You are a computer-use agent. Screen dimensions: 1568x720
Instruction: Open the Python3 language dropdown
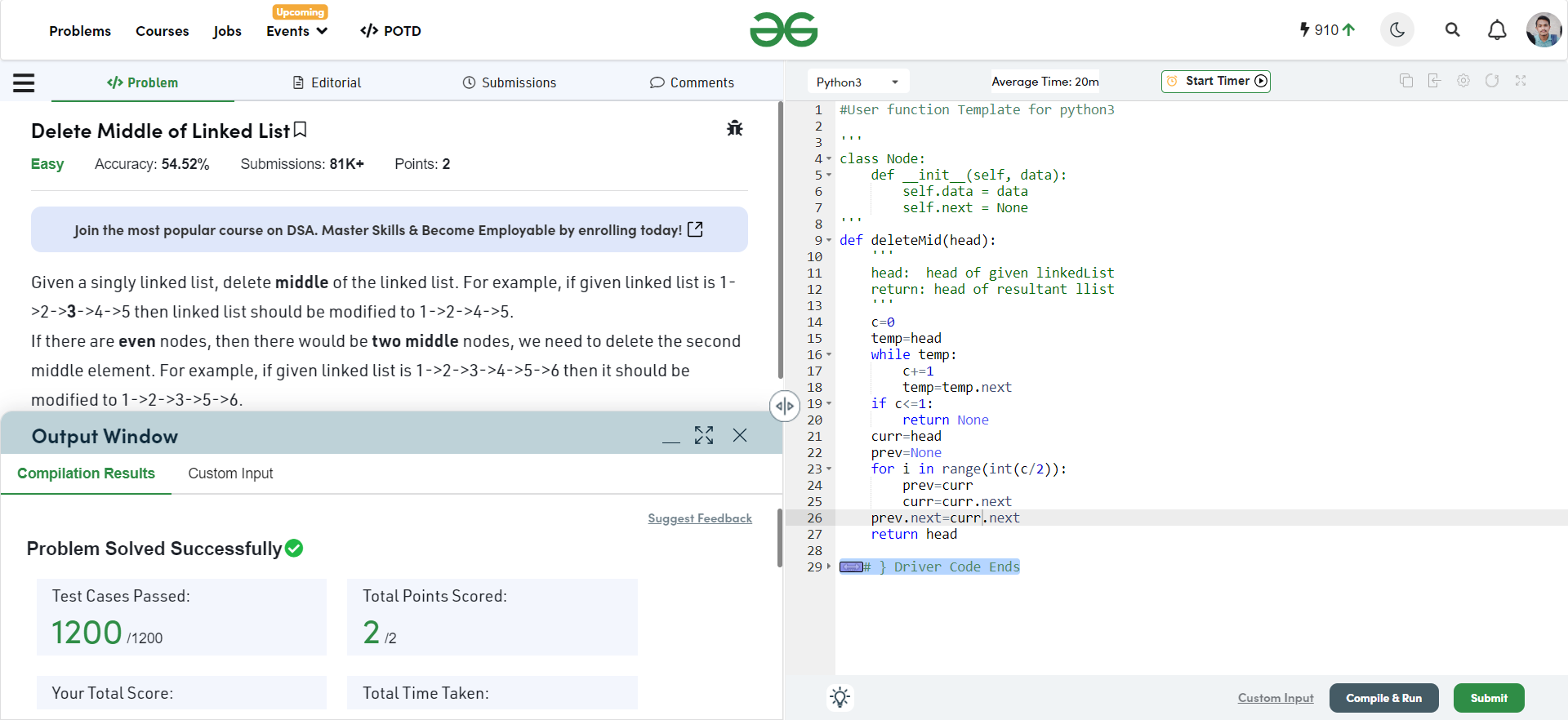(858, 82)
